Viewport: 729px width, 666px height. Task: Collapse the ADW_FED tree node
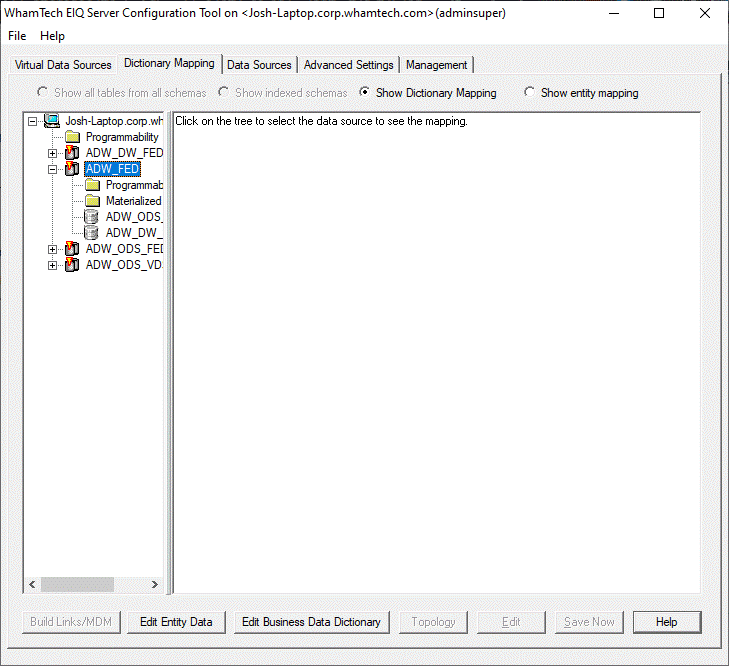(x=53, y=169)
